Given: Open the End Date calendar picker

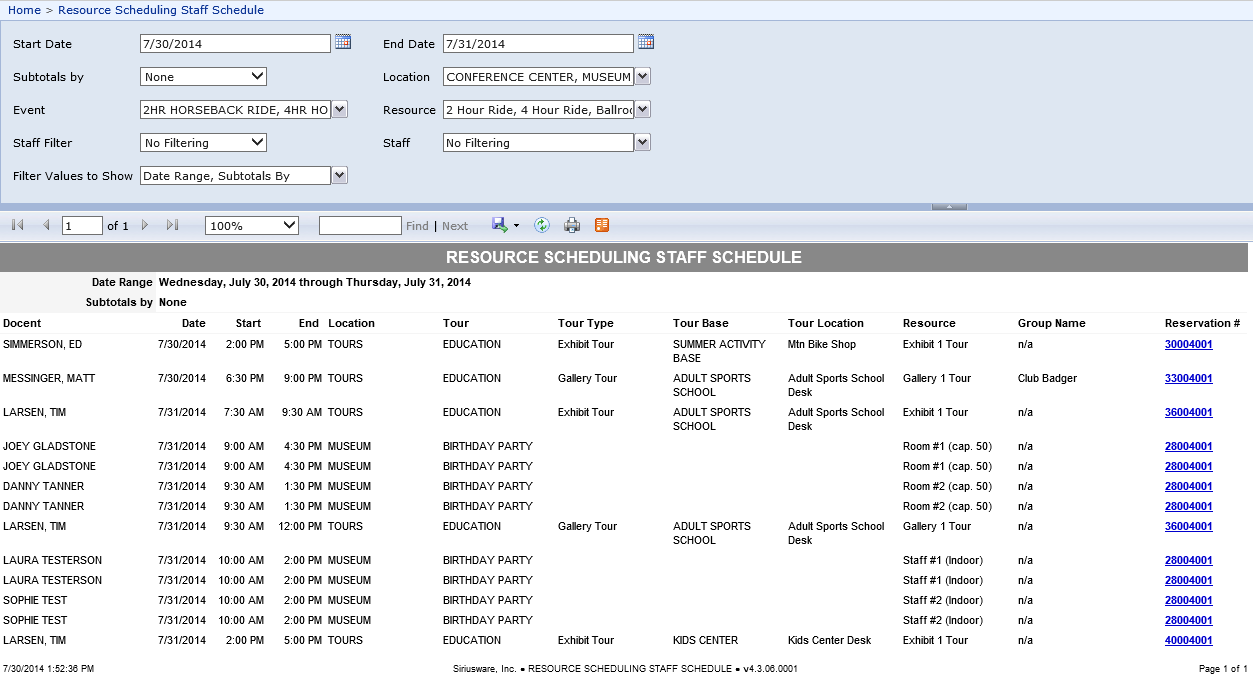Looking at the screenshot, I should coord(646,42).
